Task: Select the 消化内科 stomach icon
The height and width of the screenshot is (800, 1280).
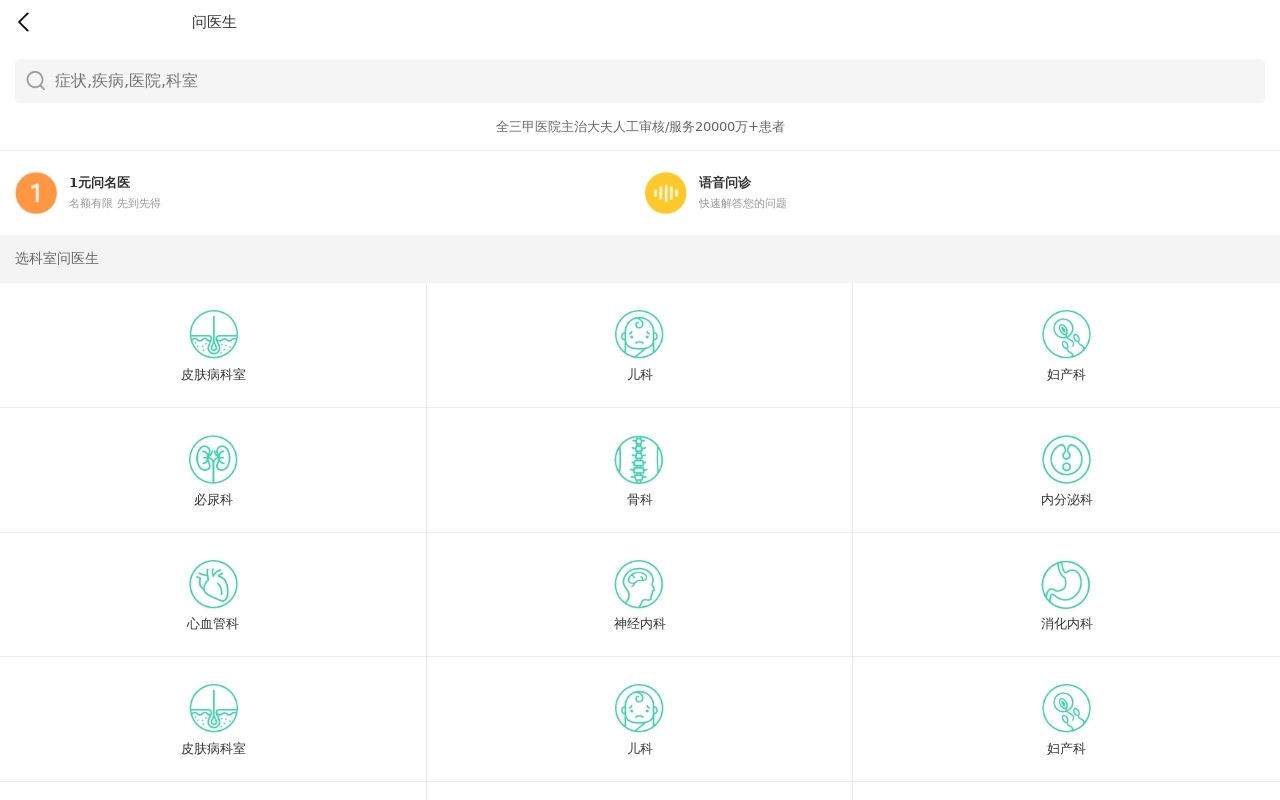Action: tap(1066, 584)
